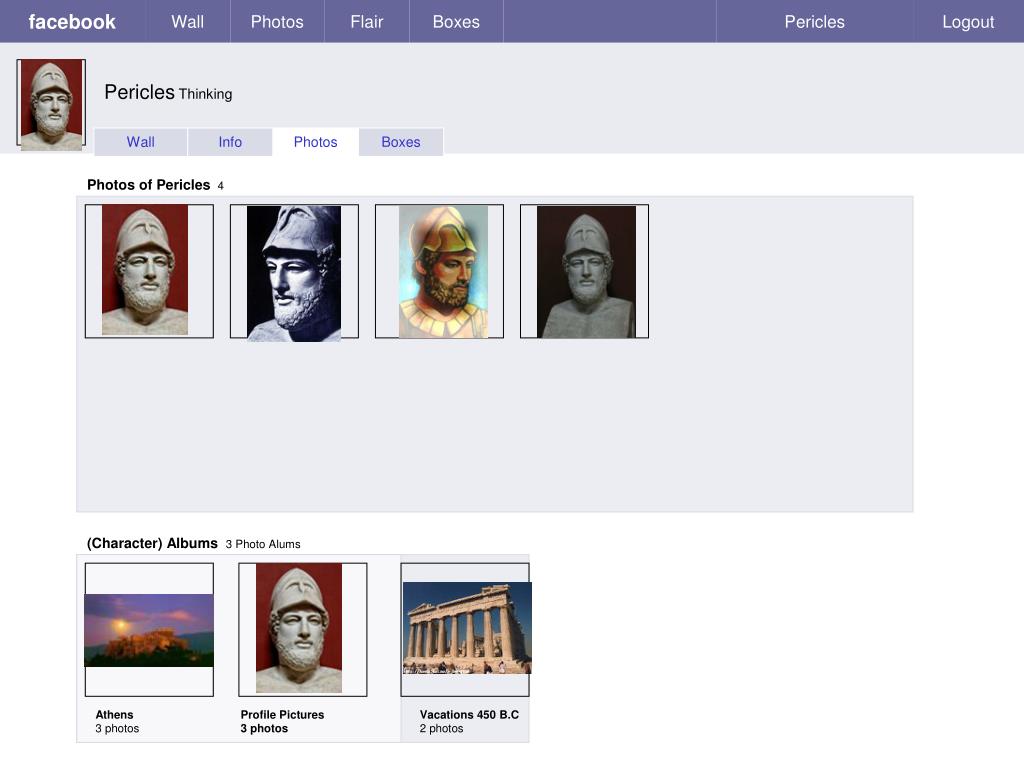This screenshot has height=768, width=1024.
Task: Click the Photos of Pericles heading
Action: point(148,185)
